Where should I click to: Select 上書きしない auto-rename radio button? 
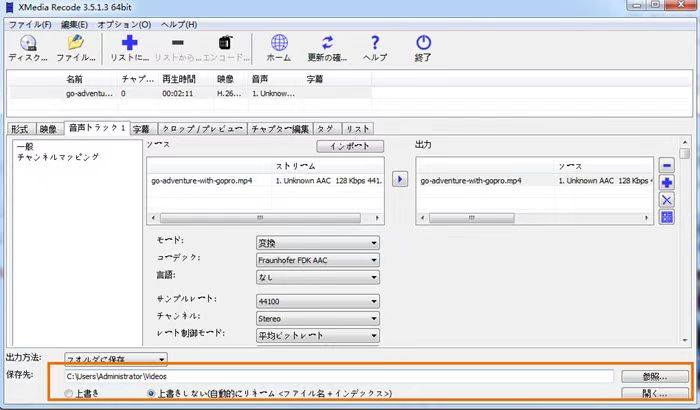tap(151, 393)
